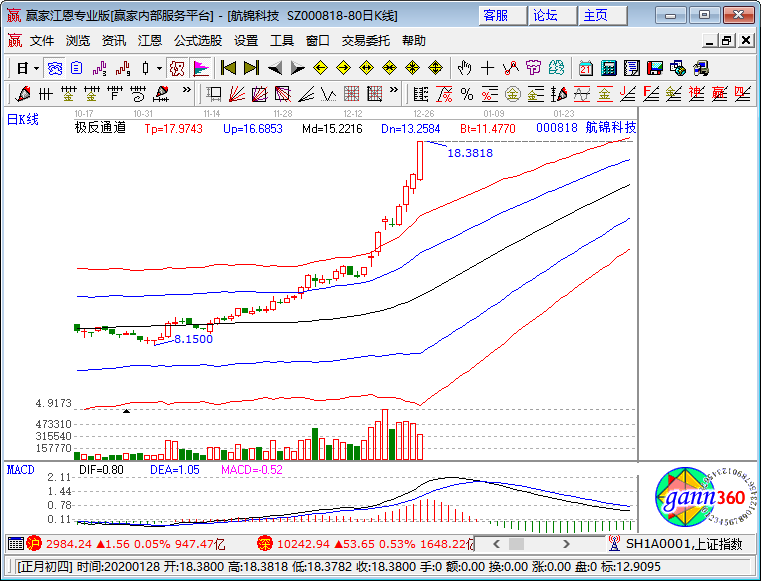Jump to last bar with skip-to-end icon
The width and height of the screenshot is (761, 581).
pyautogui.click(x=251, y=68)
